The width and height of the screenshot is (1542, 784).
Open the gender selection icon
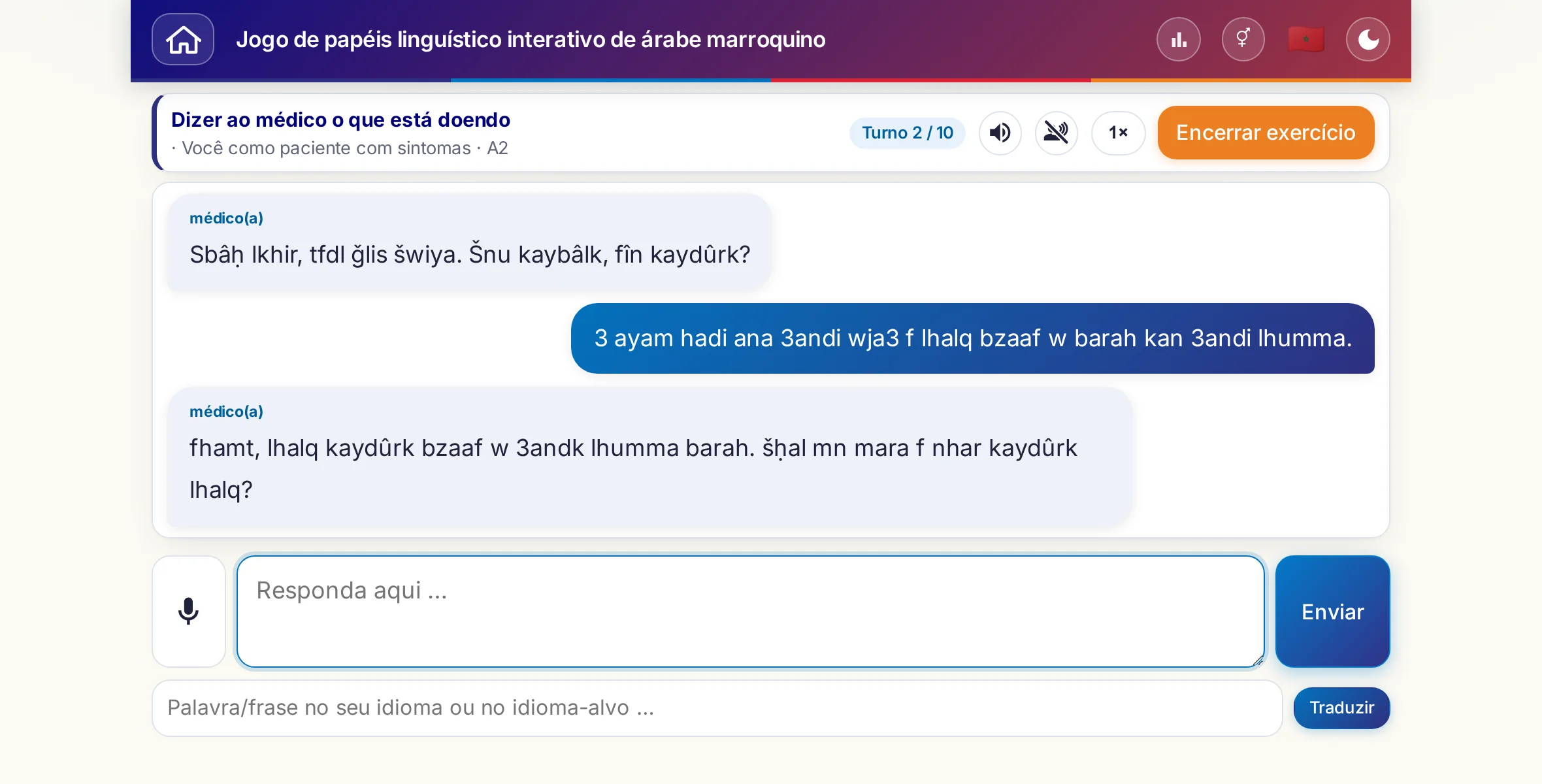point(1243,39)
